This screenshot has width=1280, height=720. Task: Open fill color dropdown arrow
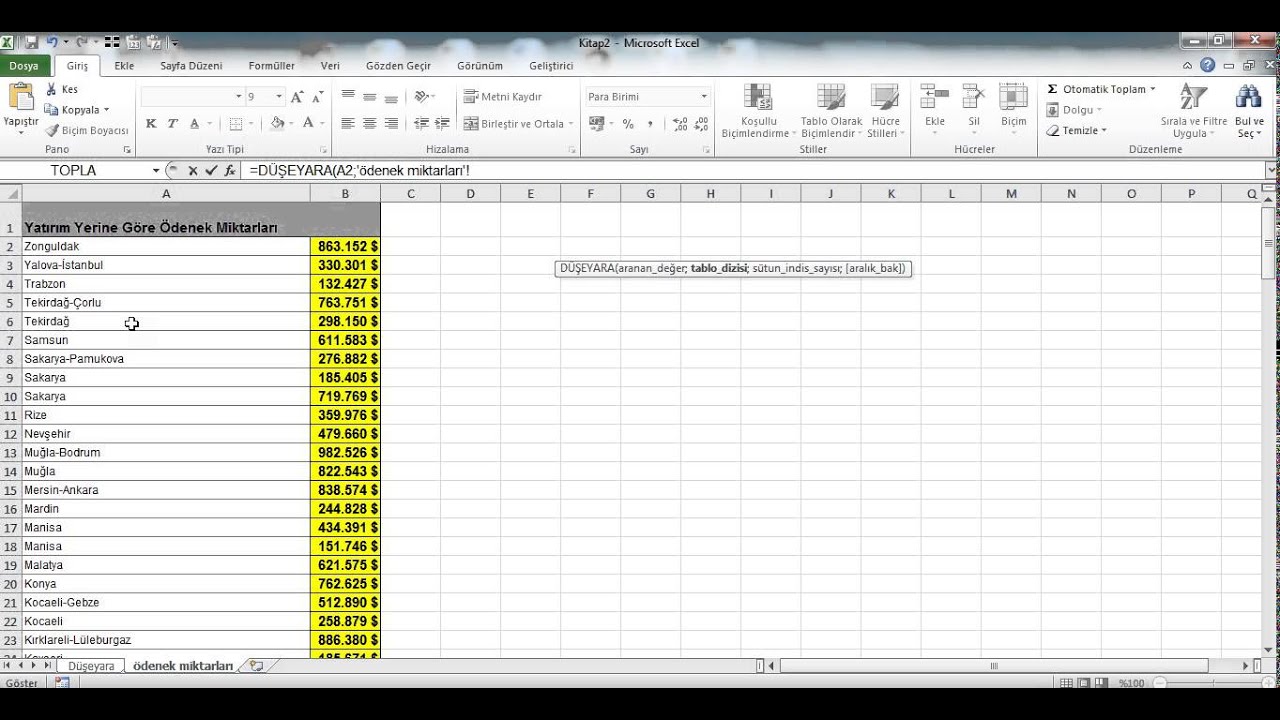click(x=290, y=124)
